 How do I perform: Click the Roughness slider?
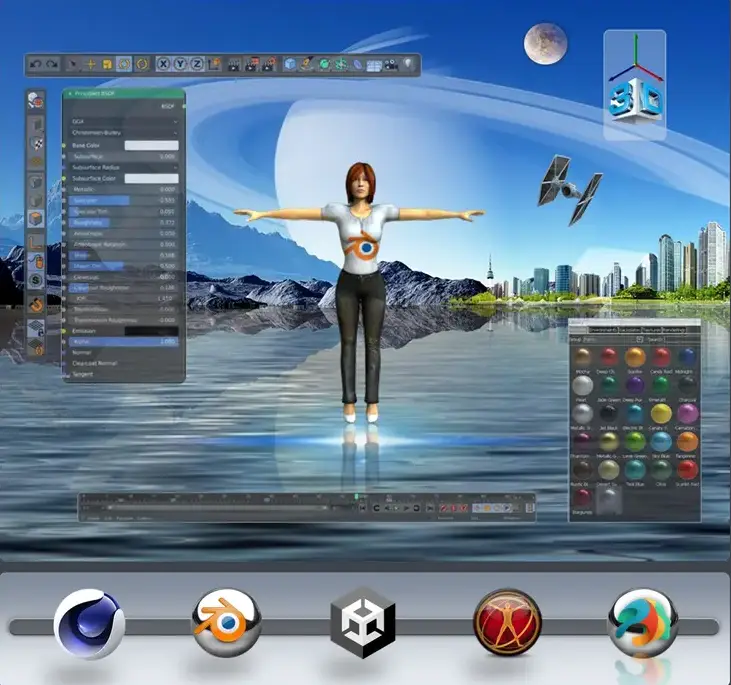click(x=124, y=222)
